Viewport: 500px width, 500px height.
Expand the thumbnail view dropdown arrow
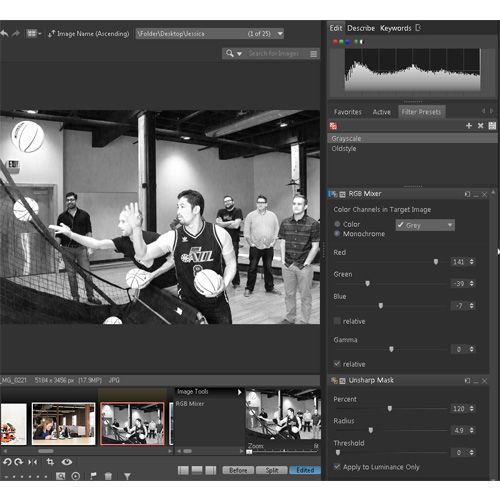pos(40,34)
